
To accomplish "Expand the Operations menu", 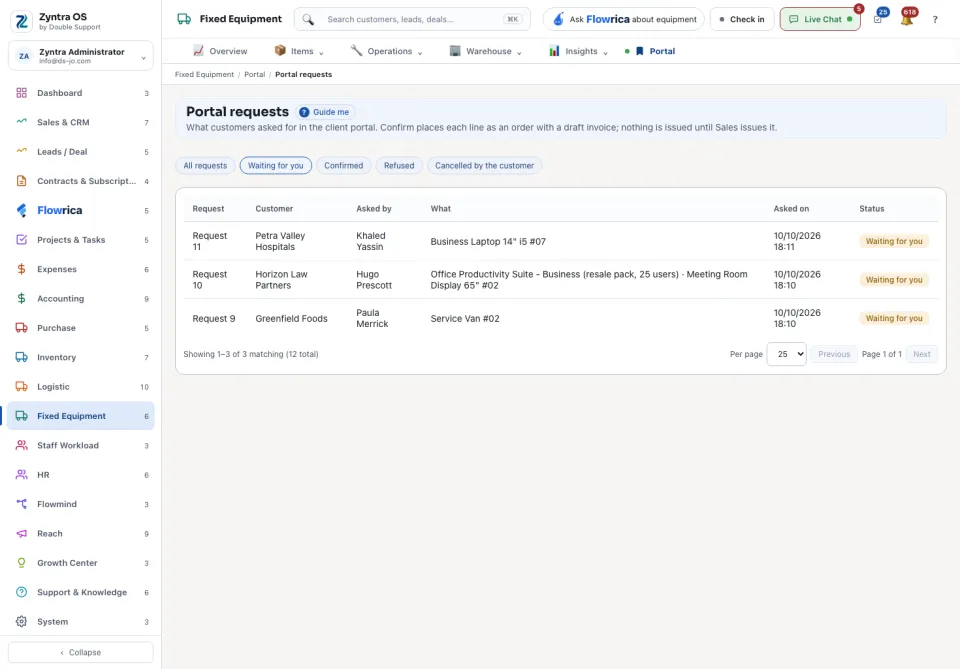I will (386, 51).
